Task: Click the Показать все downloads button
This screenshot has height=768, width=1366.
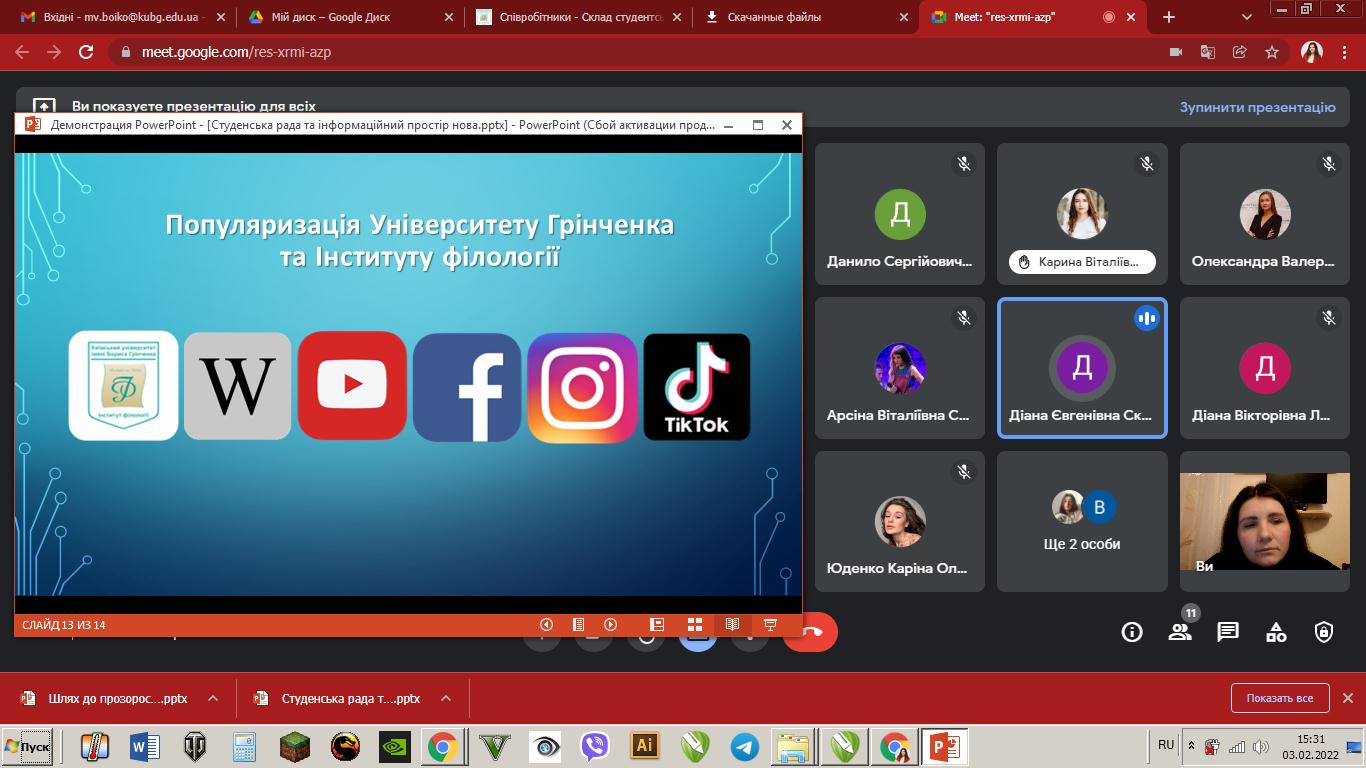Action: point(1279,698)
